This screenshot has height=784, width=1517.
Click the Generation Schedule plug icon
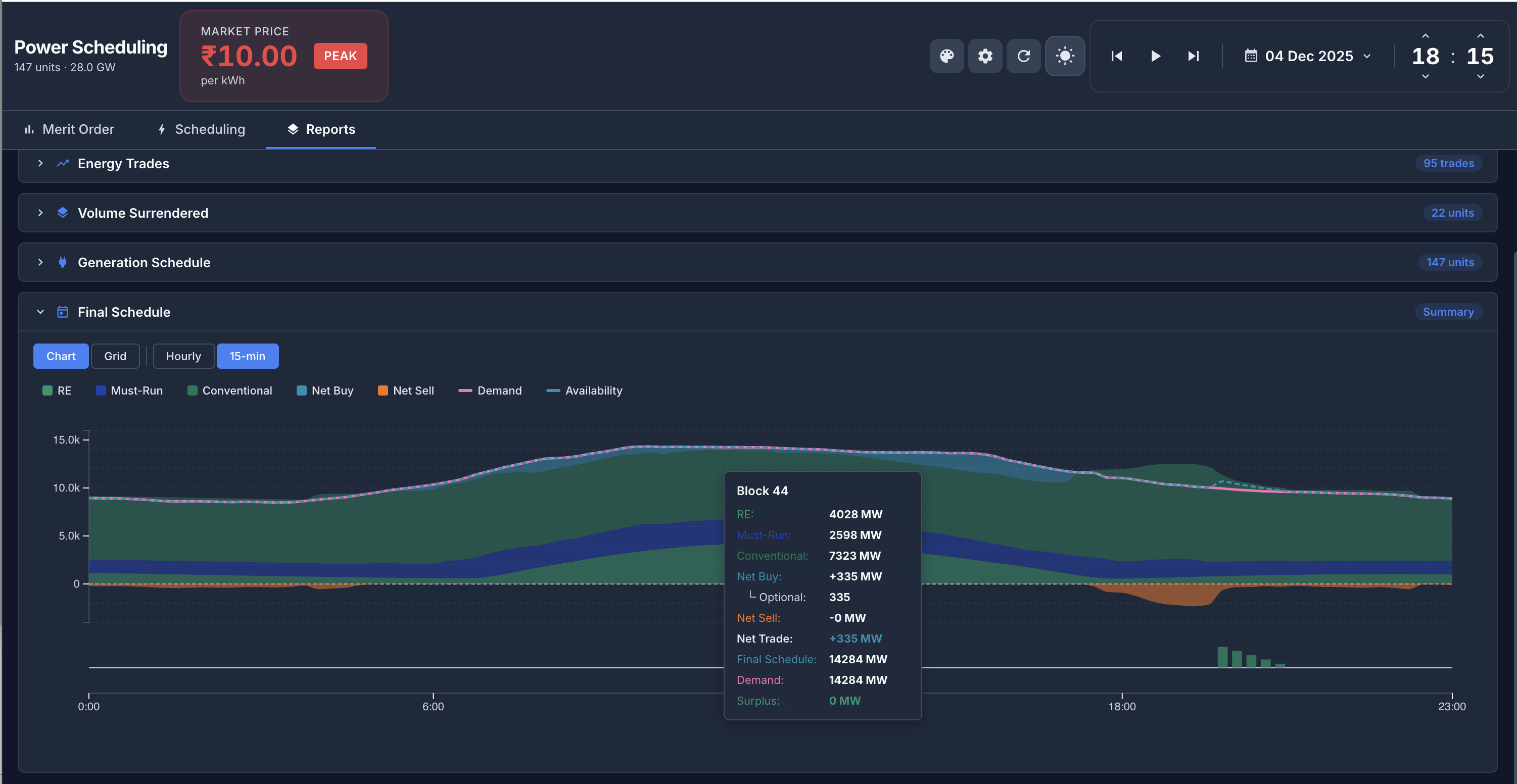[63, 262]
